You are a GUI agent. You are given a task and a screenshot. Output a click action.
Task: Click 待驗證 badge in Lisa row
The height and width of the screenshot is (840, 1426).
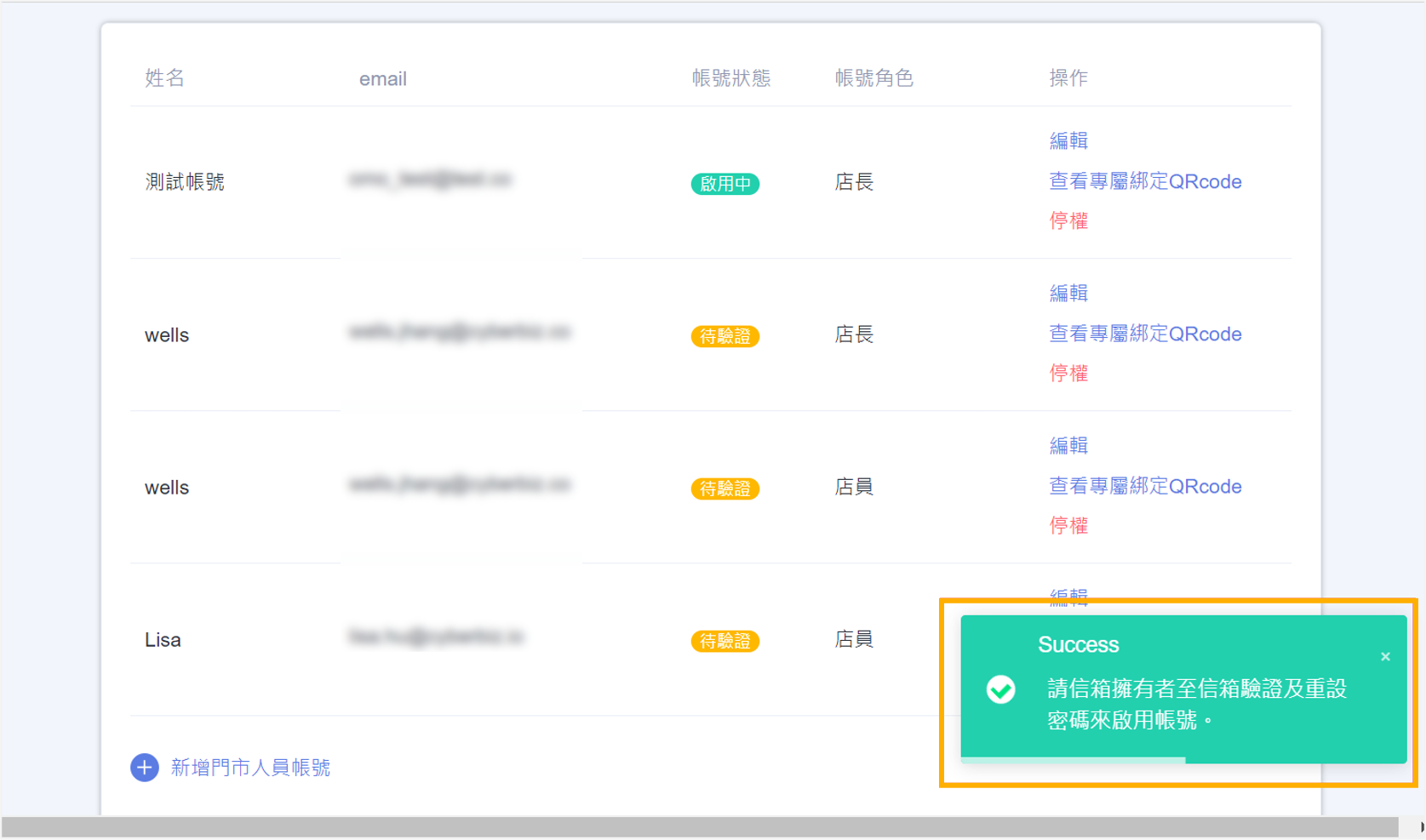tap(725, 641)
